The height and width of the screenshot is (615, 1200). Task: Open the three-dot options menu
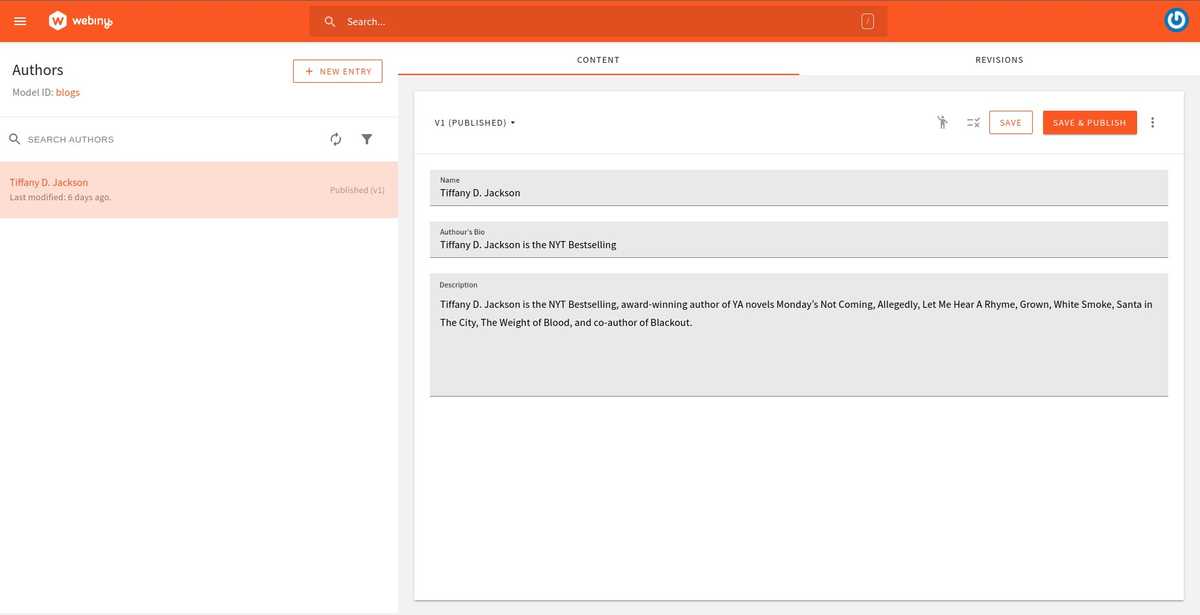(1152, 121)
